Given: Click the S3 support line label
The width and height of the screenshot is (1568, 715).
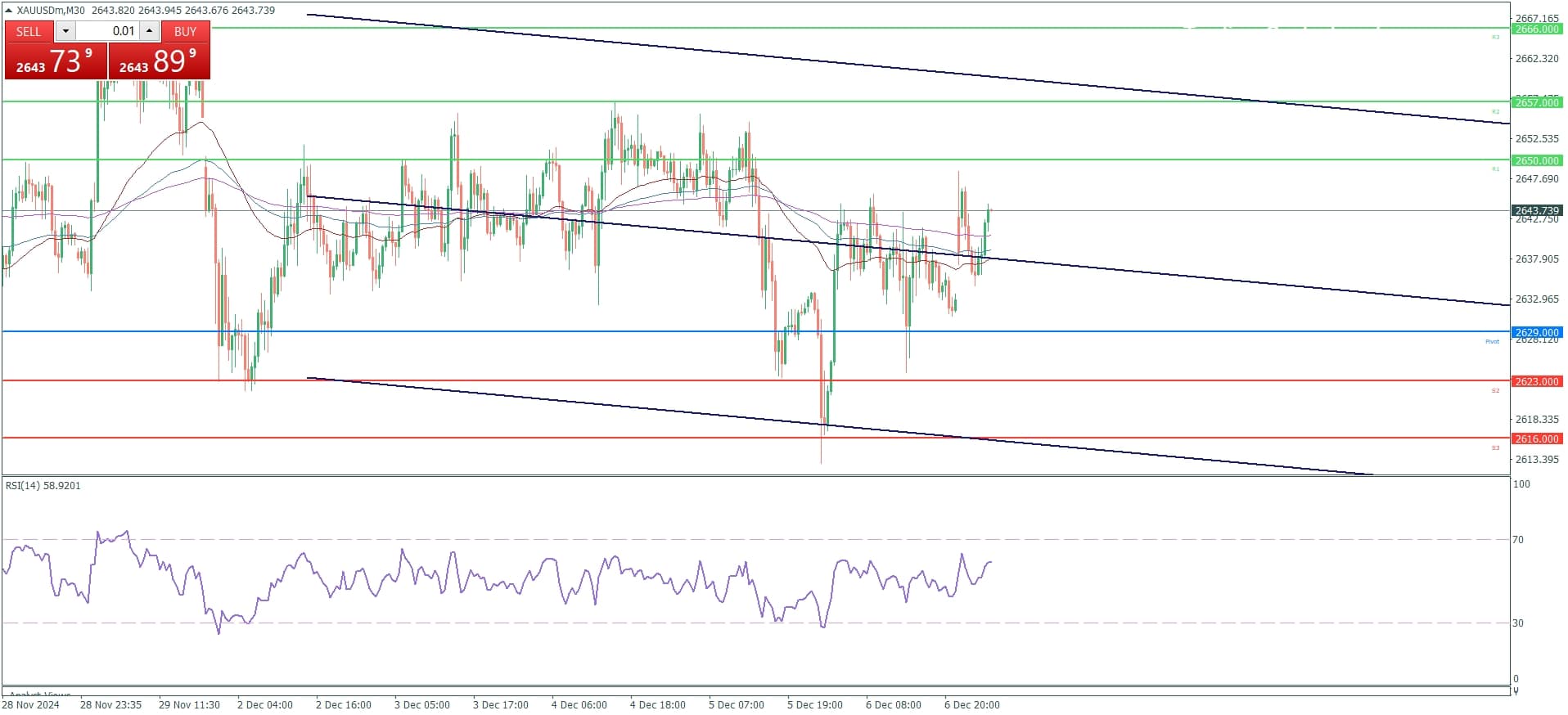Looking at the screenshot, I should pos(1495,447).
